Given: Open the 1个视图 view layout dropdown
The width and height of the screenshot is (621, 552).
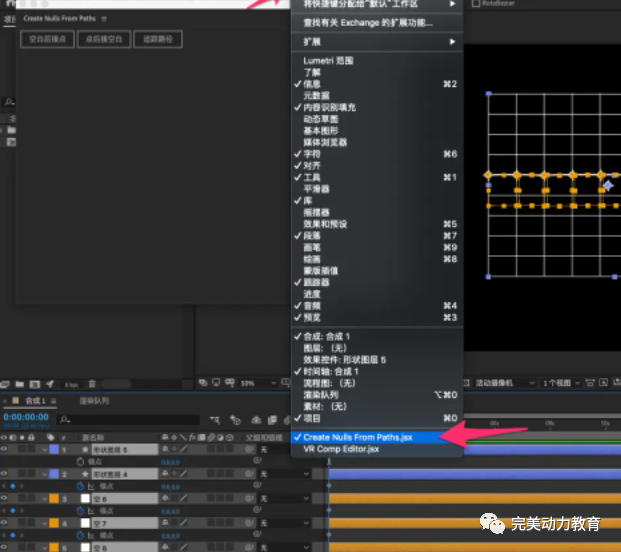Looking at the screenshot, I should coord(561,383).
